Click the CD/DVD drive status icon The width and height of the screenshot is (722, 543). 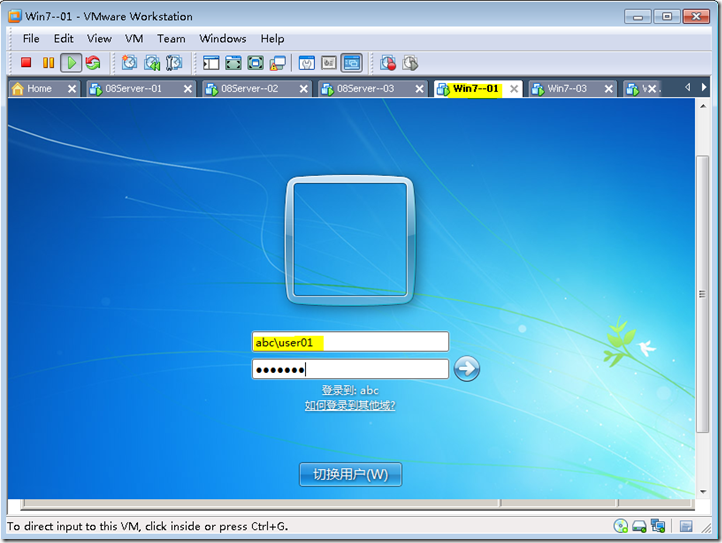pyautogui.click(x=621, y=526)
